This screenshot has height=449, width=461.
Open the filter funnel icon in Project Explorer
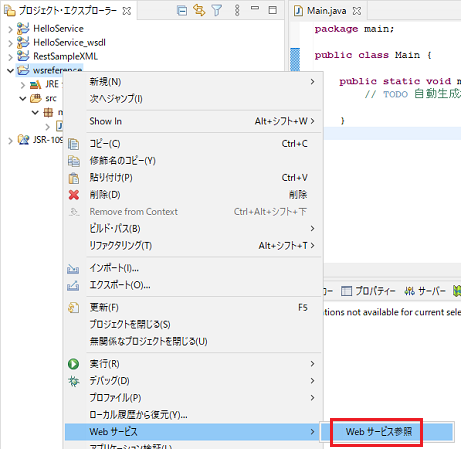point(217,11)
